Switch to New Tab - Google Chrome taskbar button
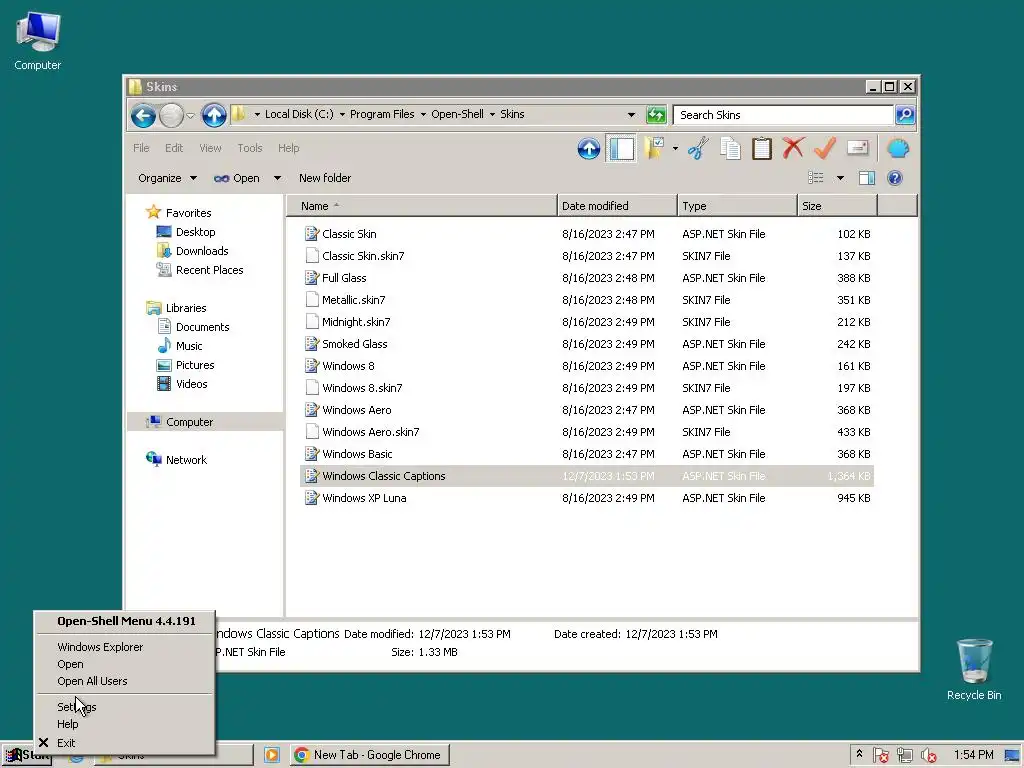1024x768 pixels. pos(370,755)
